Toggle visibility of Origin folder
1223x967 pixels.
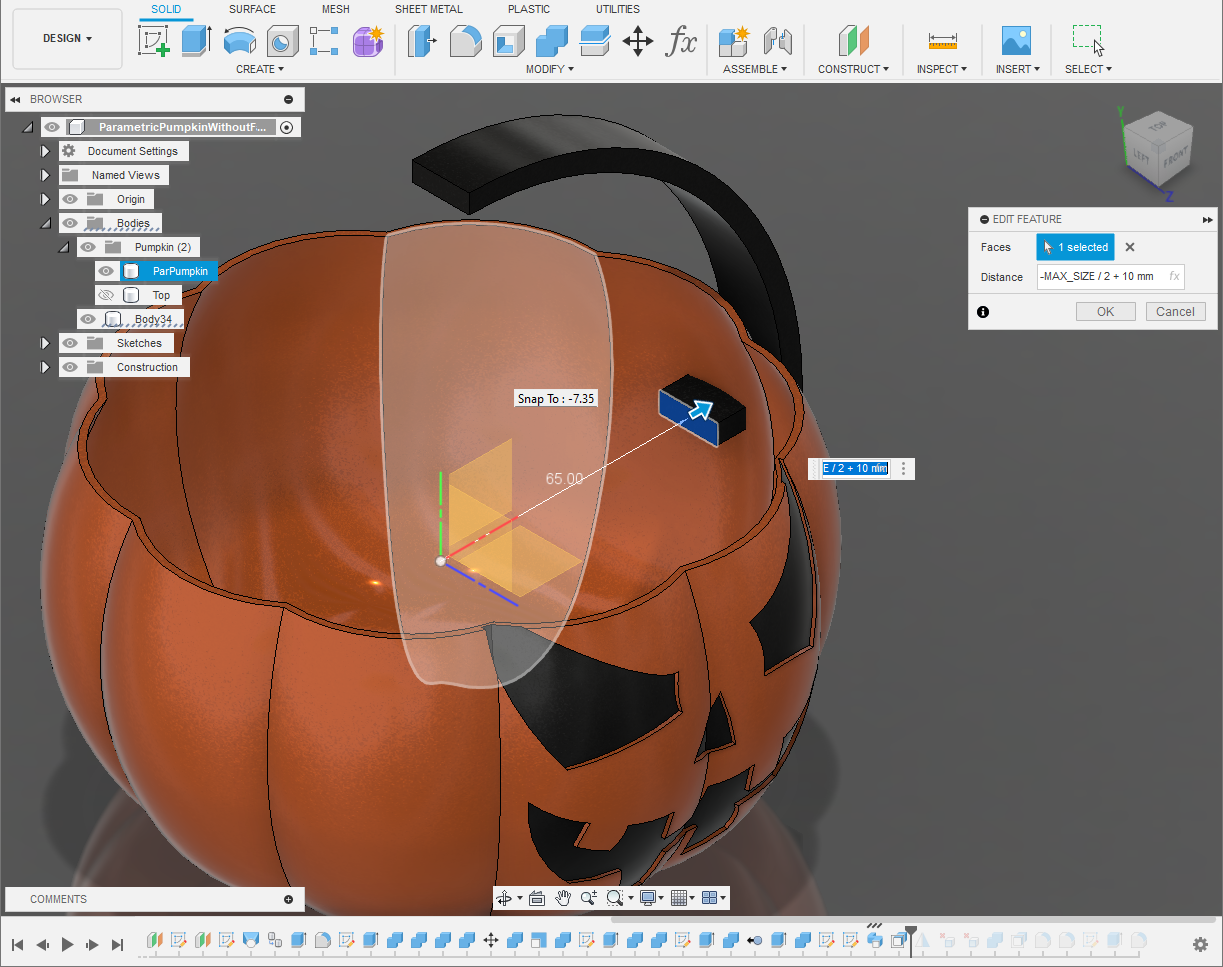coord(70,199)
